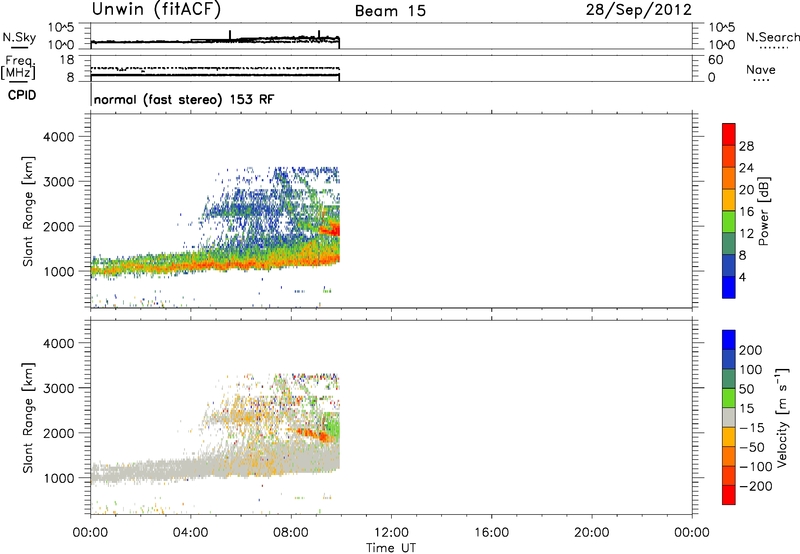800x554 pixels.
Task: Click the '18' frequency axis value
Action: [x=67, y=60]
